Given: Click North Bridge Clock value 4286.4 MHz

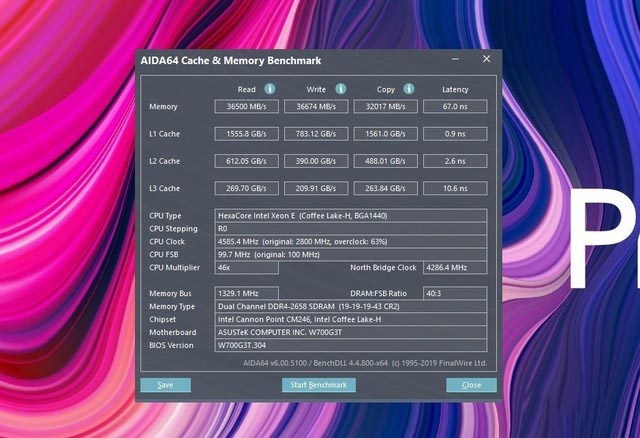Looking at the screenshot, I should (455, 268).
